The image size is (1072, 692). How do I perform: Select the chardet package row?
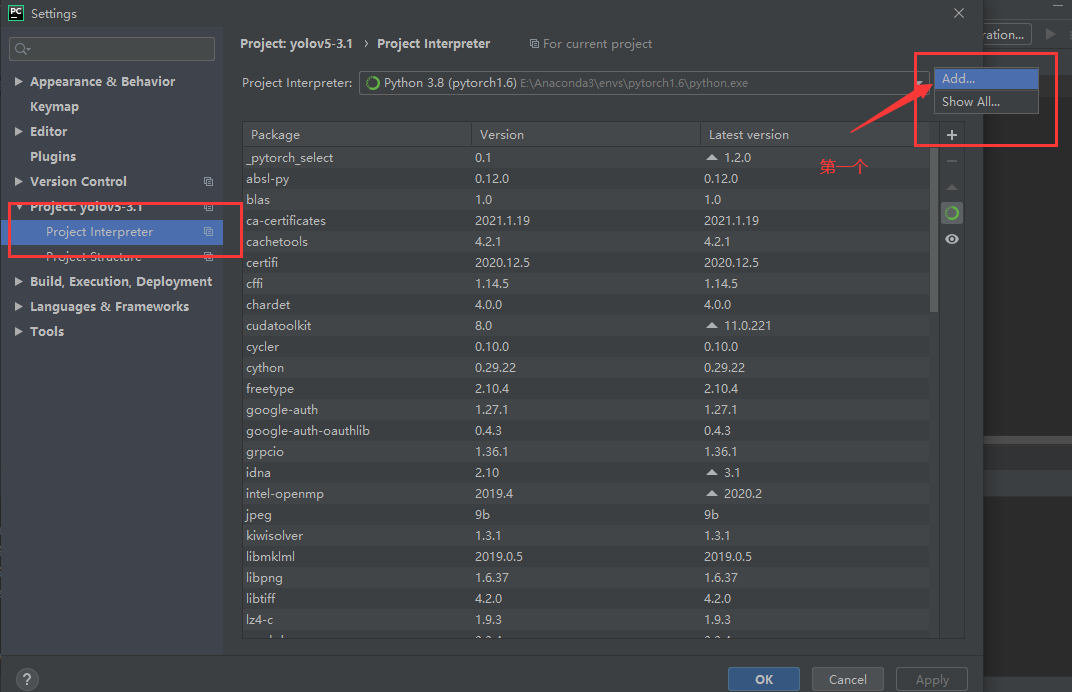(586, 305)
